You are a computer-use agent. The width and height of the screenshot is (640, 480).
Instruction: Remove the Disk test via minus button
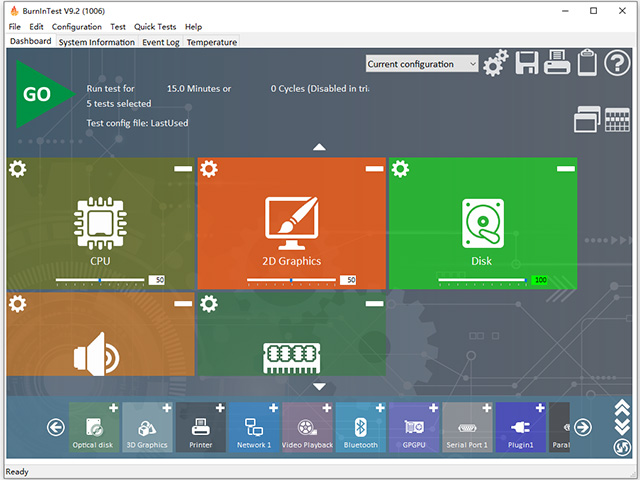[x=565, y=169]
